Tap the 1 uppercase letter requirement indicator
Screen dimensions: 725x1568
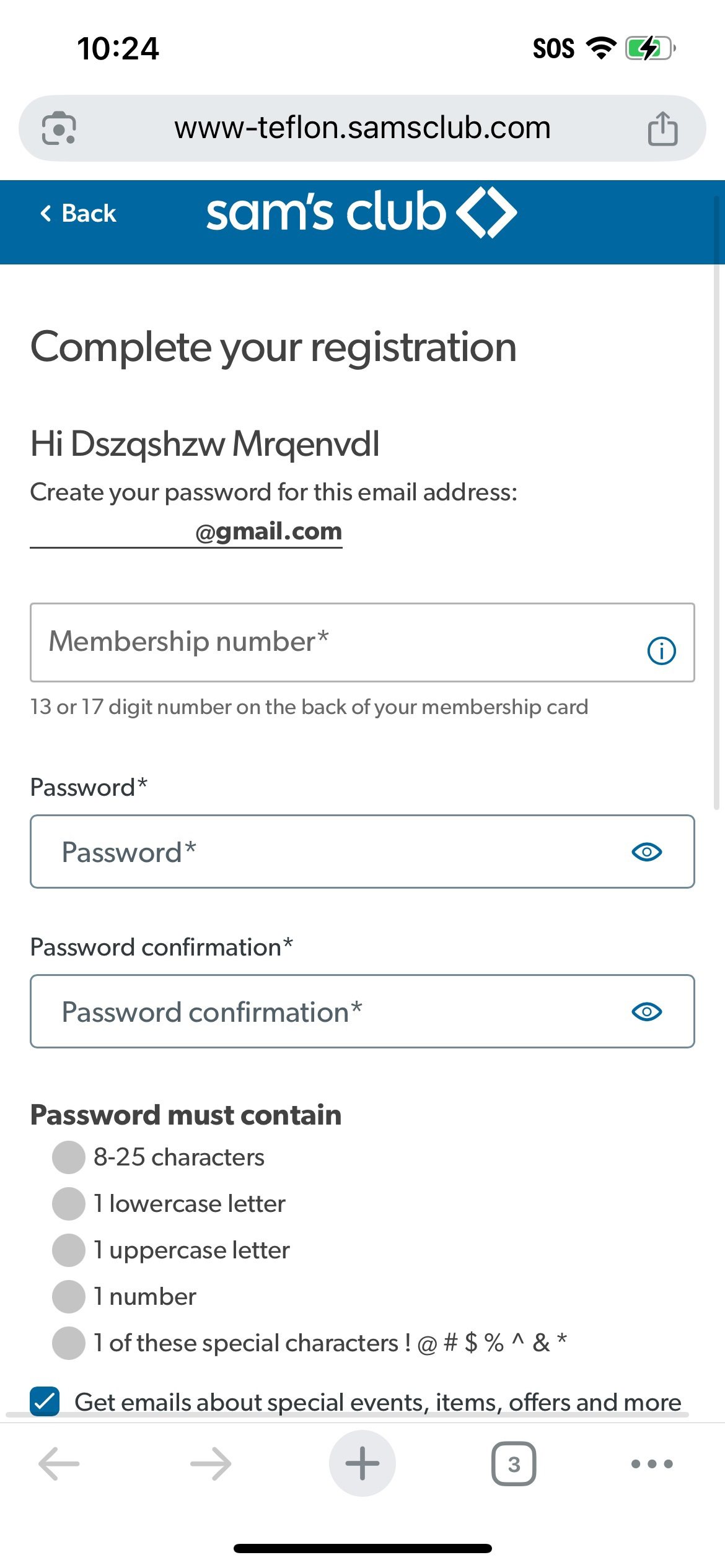point(69,1250)
